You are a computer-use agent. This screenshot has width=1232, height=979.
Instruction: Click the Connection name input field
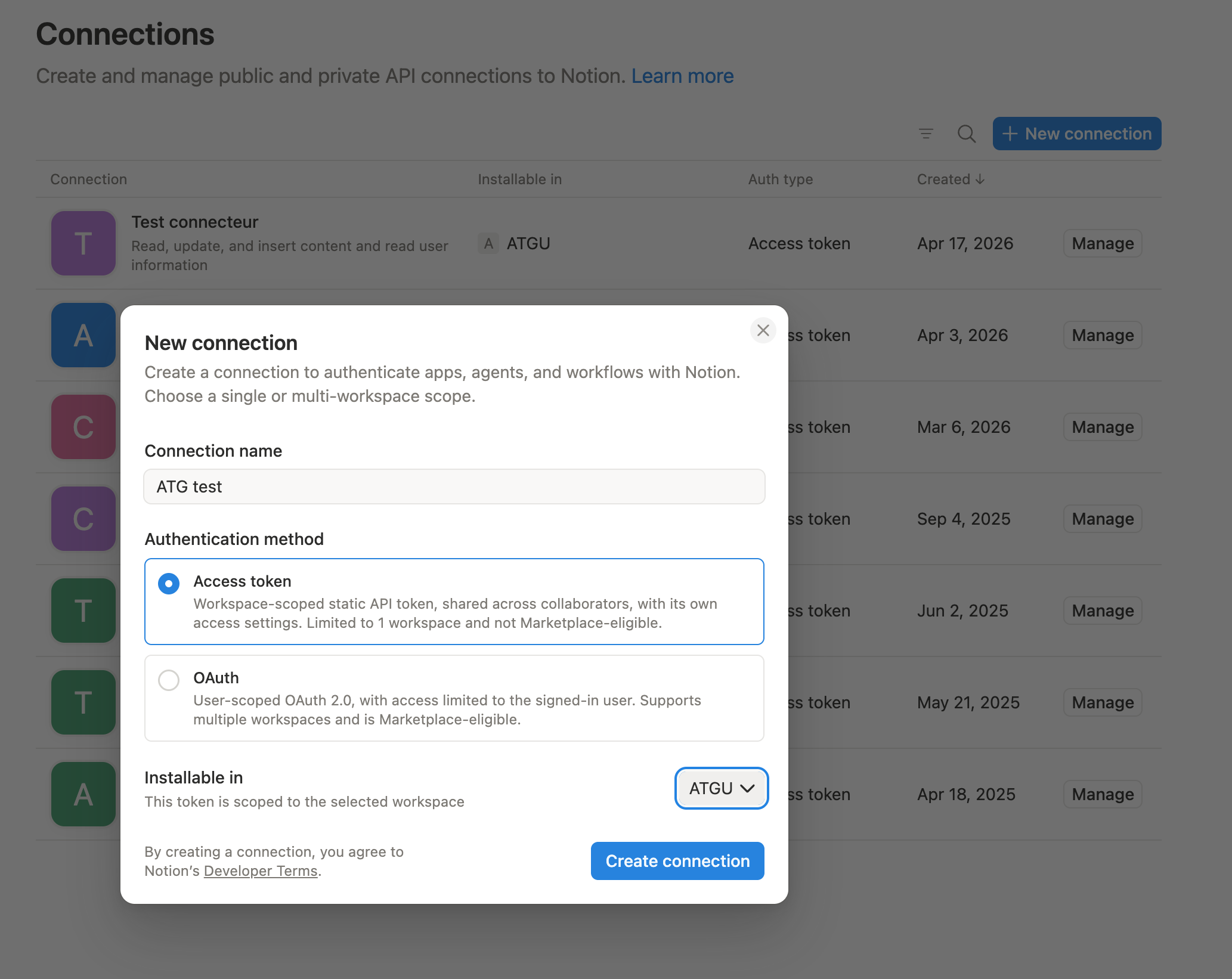pyautogui.click(x=454, y=487)
